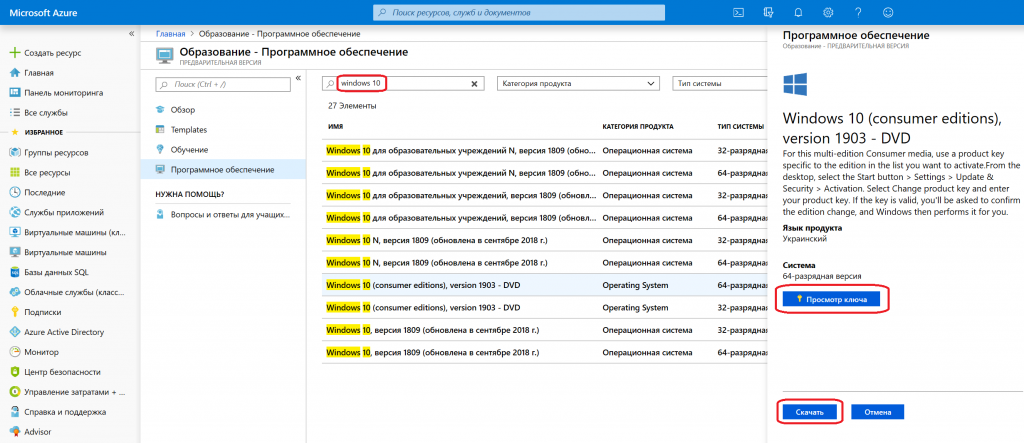Image resolution: width=1024 pixels, height=443 pixels.
Task: Select 64-bit Windows 10 N версия 1809 row
Action: (x=544, y=263)
